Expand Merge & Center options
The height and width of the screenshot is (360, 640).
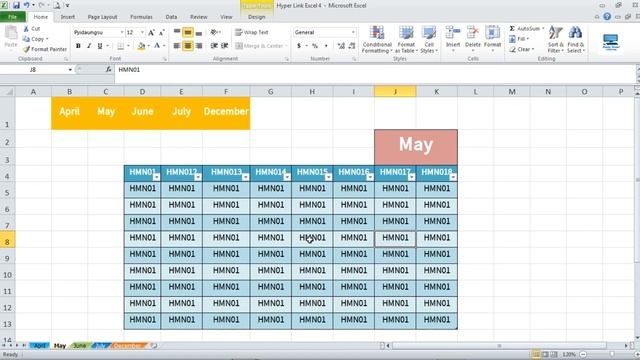click(286, 46)
